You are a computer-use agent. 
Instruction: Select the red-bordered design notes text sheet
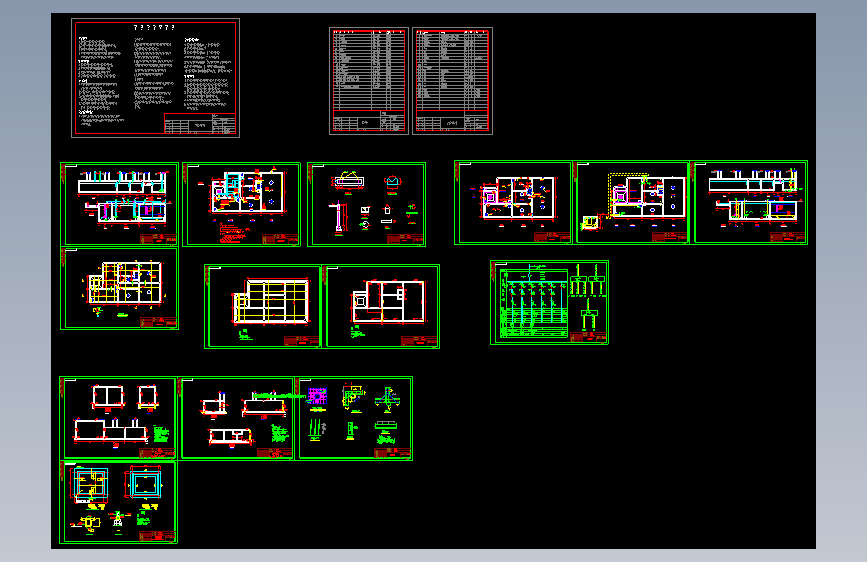click(x=155, y=78)
